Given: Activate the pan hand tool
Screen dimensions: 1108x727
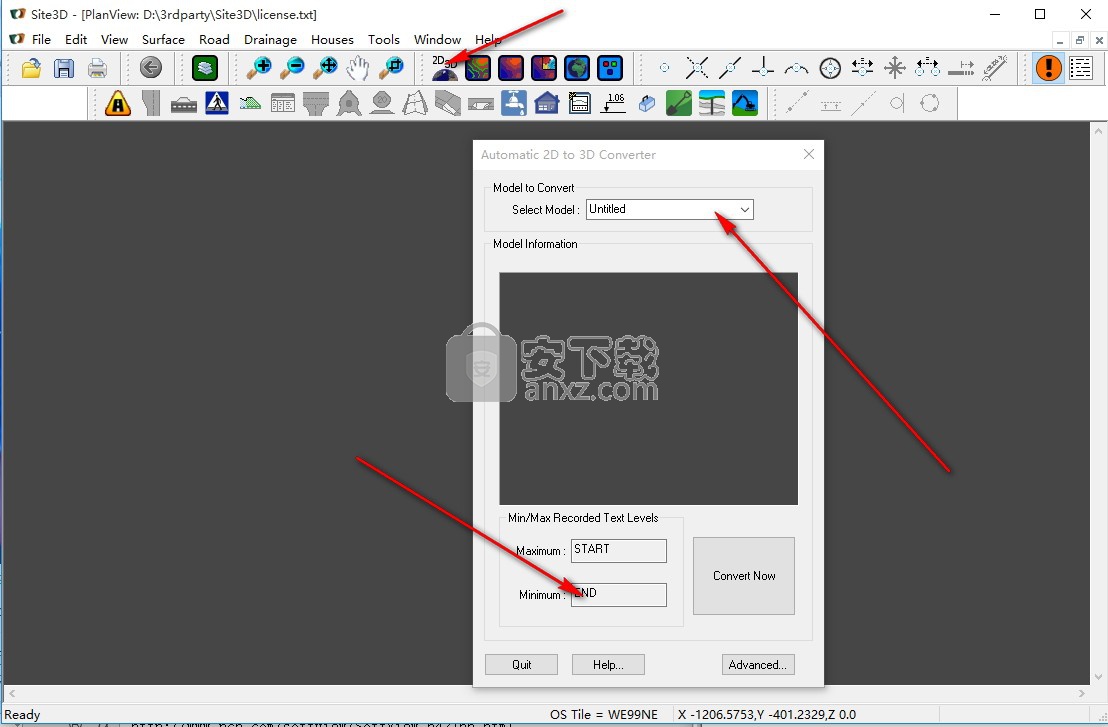Looking at the screenshot, I should (358, 68).
